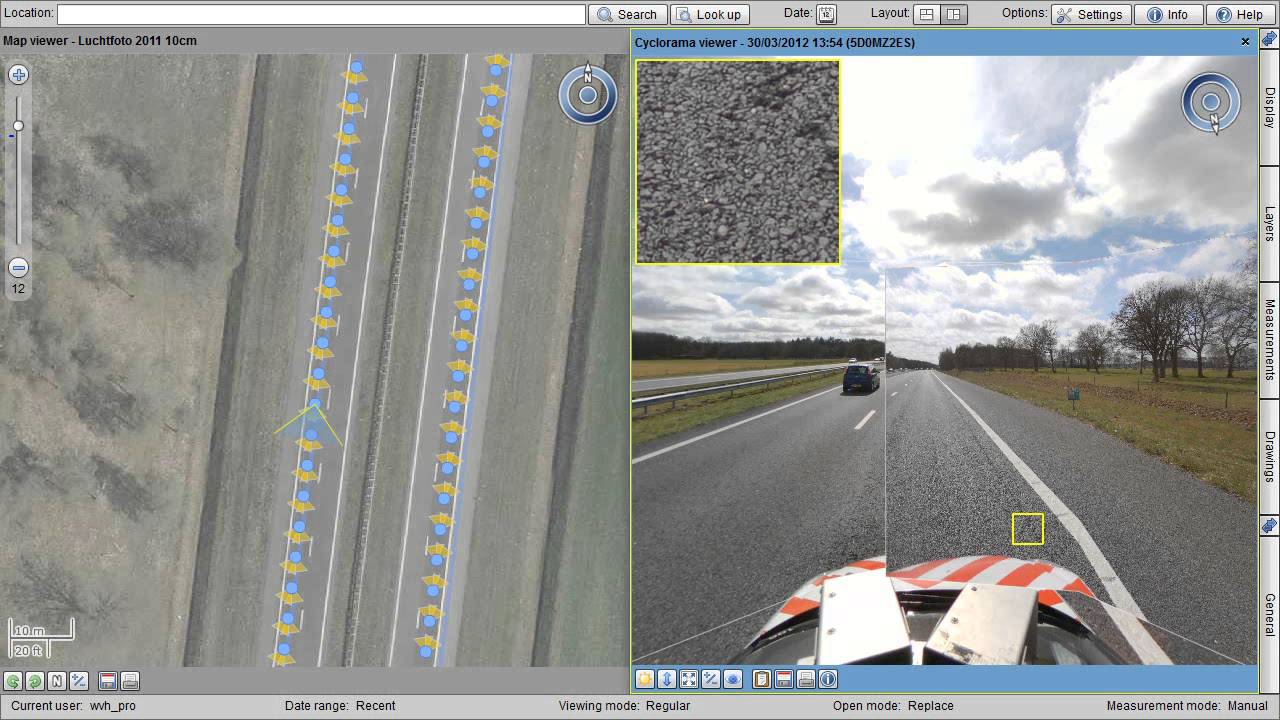Screen dimensions: 1280x720
Task: Click the cyclorama information icon
Action: pos(828,679)
